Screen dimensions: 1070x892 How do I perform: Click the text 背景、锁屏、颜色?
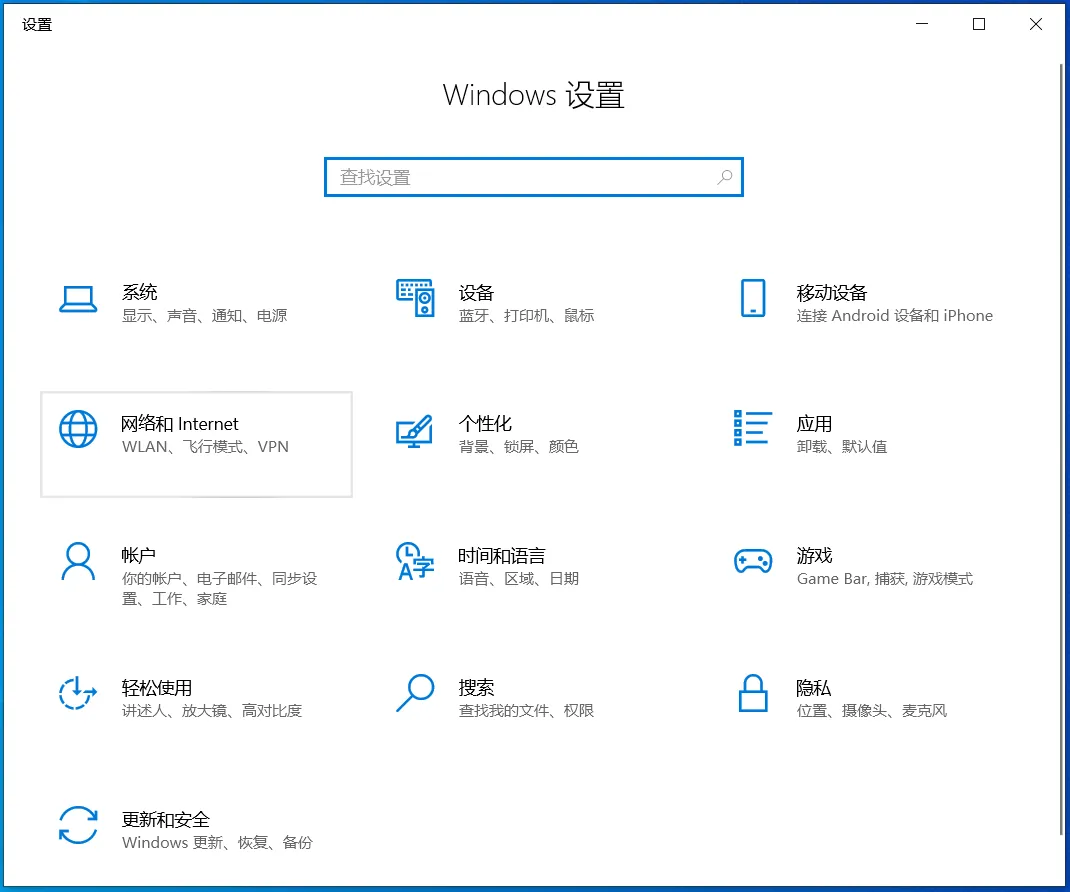(x=519, y=446)
